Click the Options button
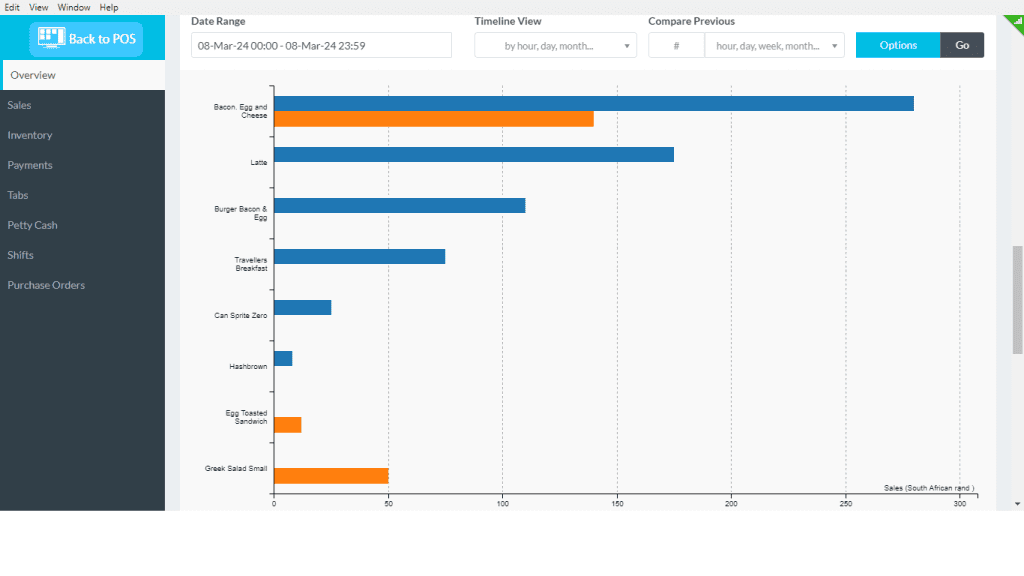The width and height of the screenshot is (1024, 576). coord(897,45)
